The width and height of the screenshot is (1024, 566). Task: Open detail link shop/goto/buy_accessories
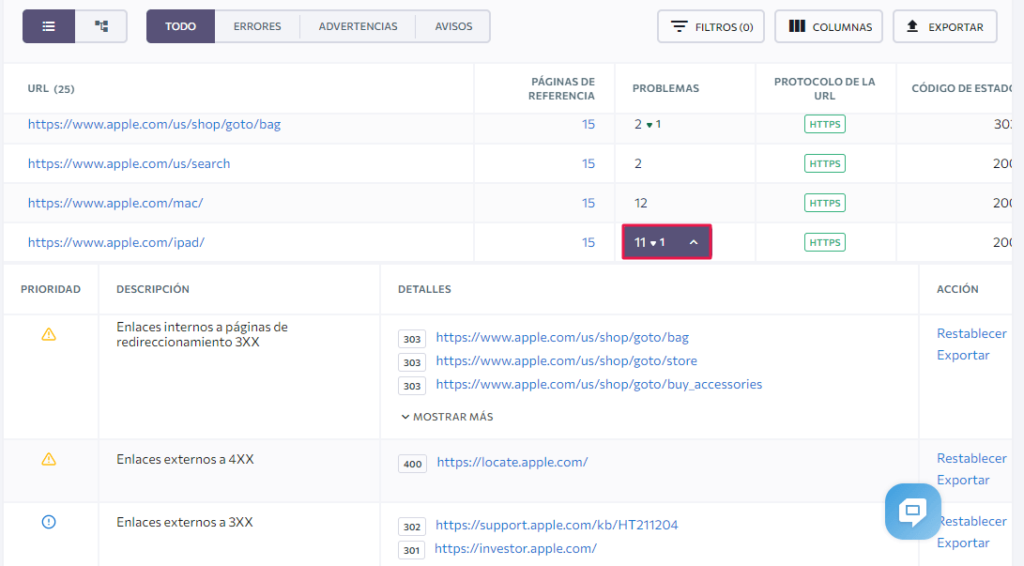click(599, 384)
